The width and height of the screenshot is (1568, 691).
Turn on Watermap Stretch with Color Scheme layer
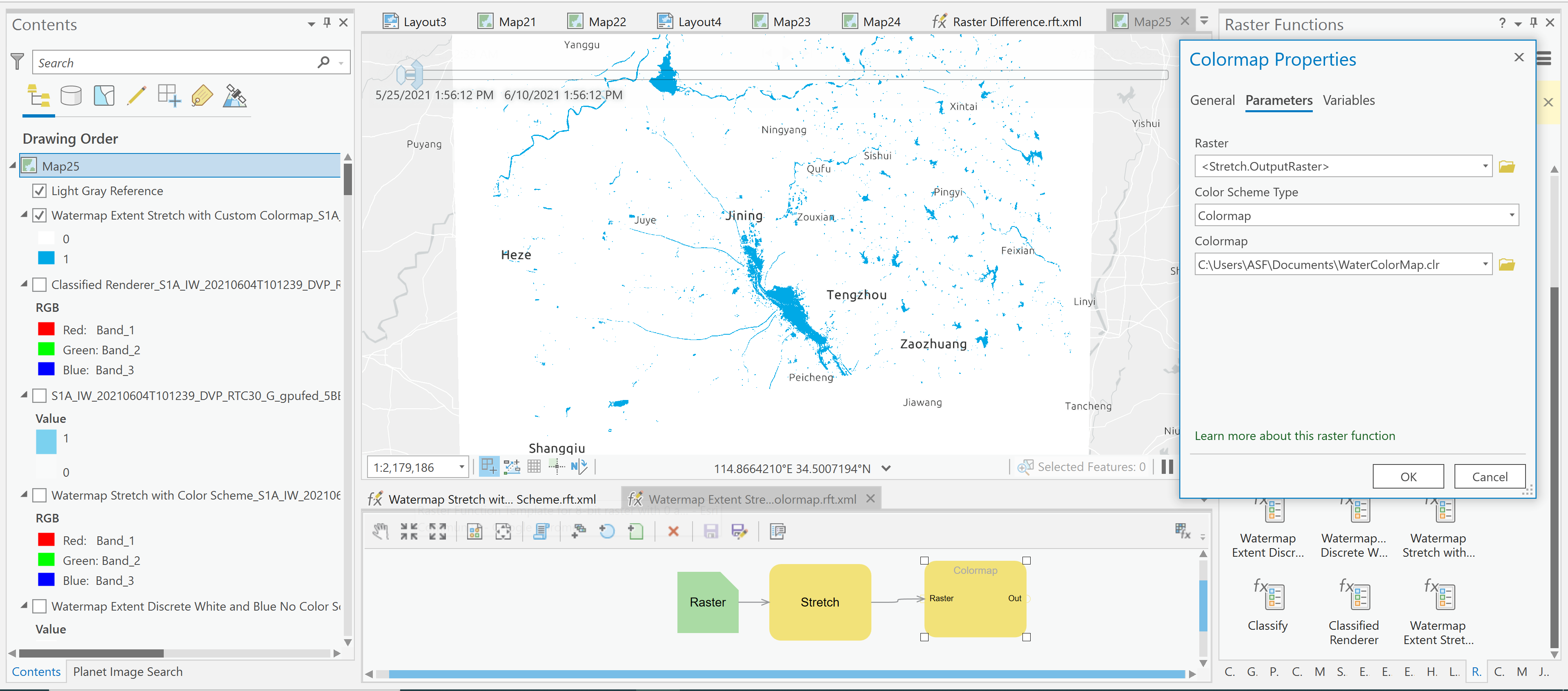coord(40,495)
